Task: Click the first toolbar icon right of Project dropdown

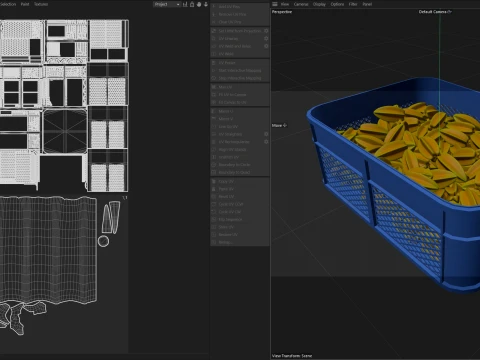Action: [185, 4]
